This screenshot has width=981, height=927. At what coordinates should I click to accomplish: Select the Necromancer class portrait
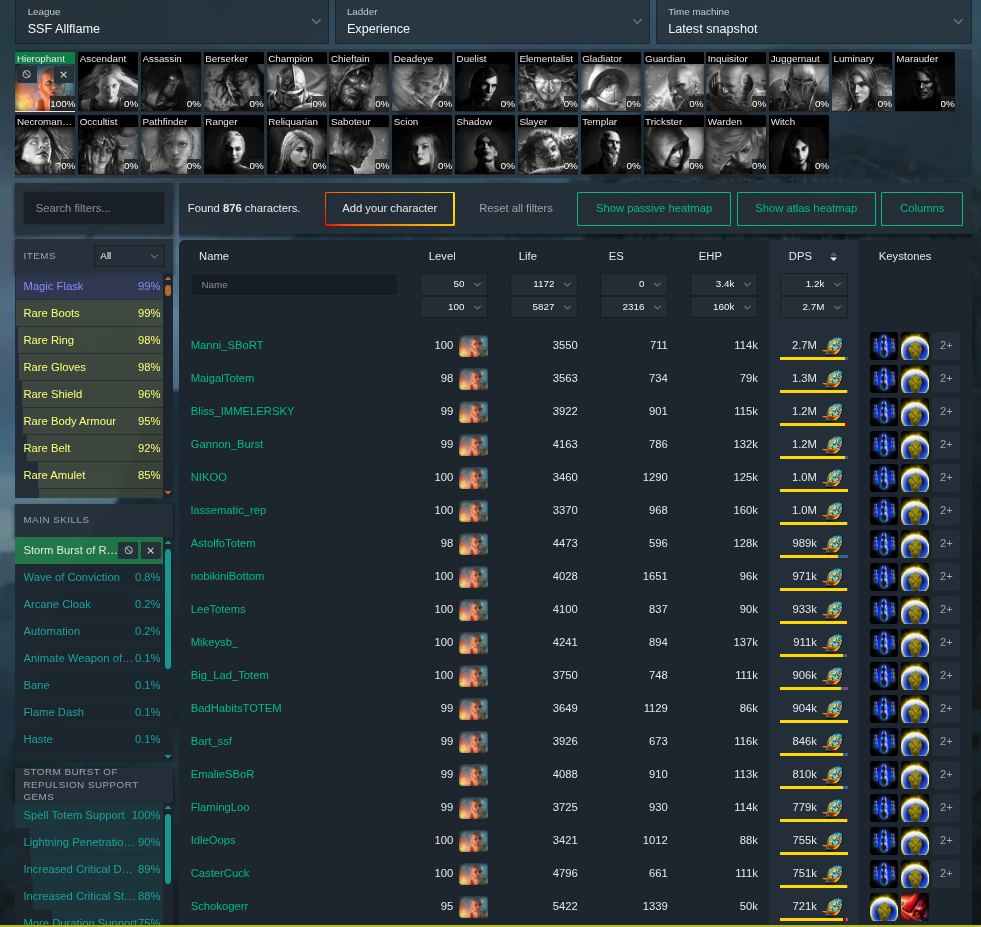pyautogui.click(x=45, y=144)
